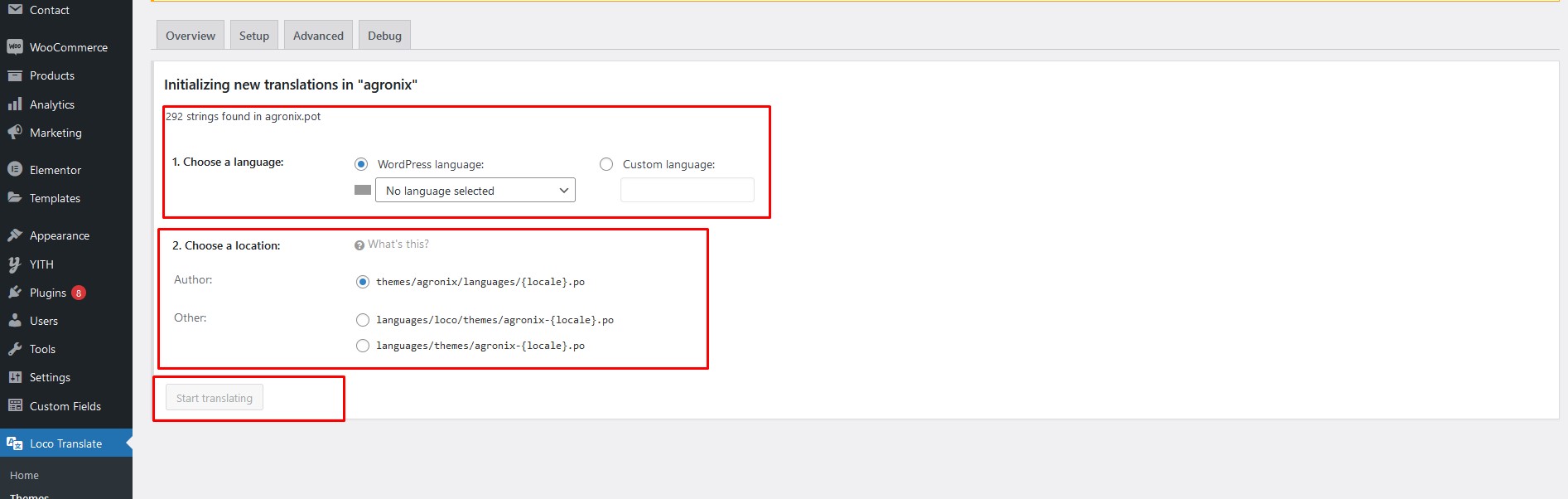Open the Debug tab
The image size is (1568, 499).
click(384, 36)
